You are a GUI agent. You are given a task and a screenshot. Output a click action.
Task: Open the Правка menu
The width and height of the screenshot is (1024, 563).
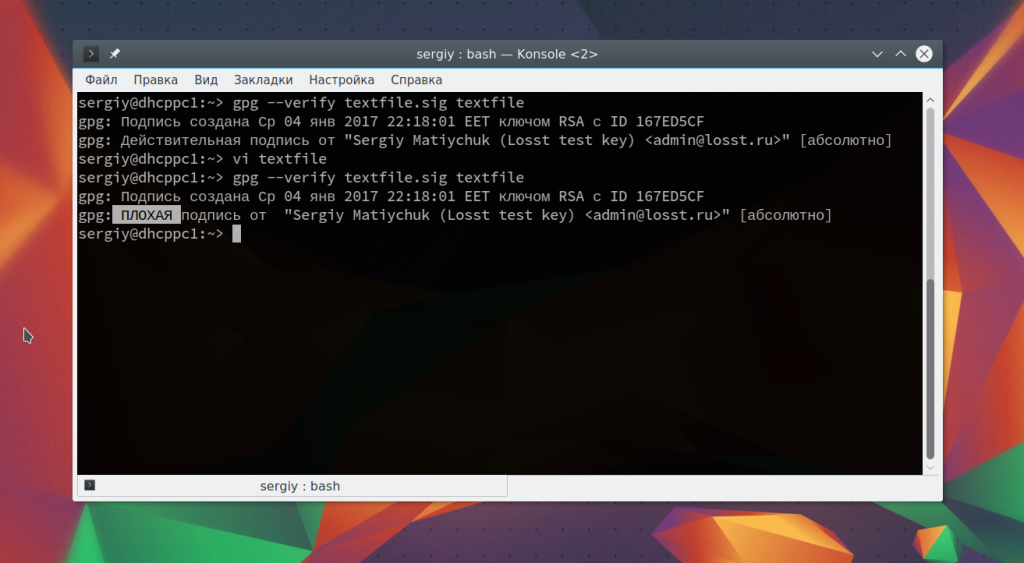(x=155, y=80)
